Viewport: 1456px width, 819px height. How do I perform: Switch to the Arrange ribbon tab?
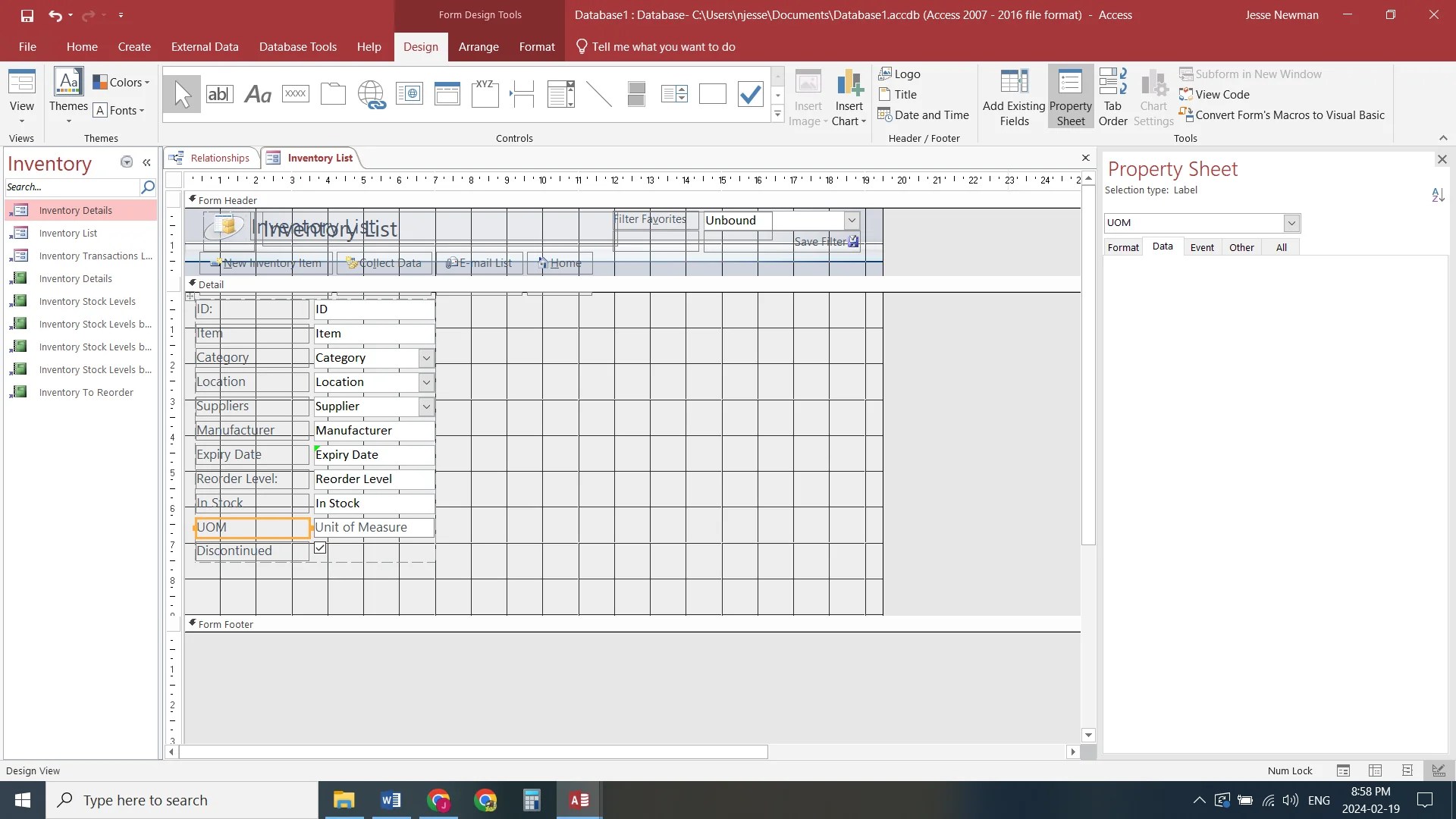coord(479,47)
